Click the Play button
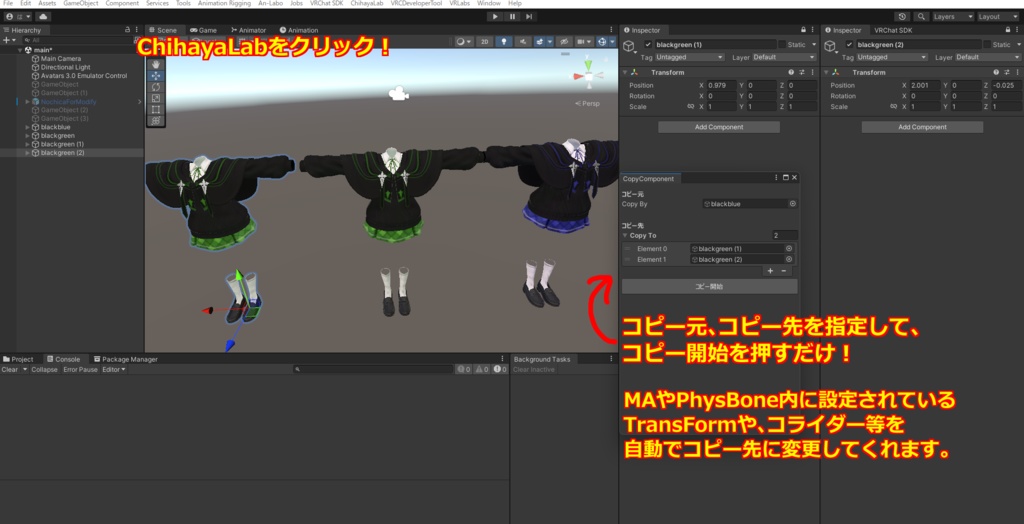The height and width of the screenshot is (524, 1024). coord(495,16)
